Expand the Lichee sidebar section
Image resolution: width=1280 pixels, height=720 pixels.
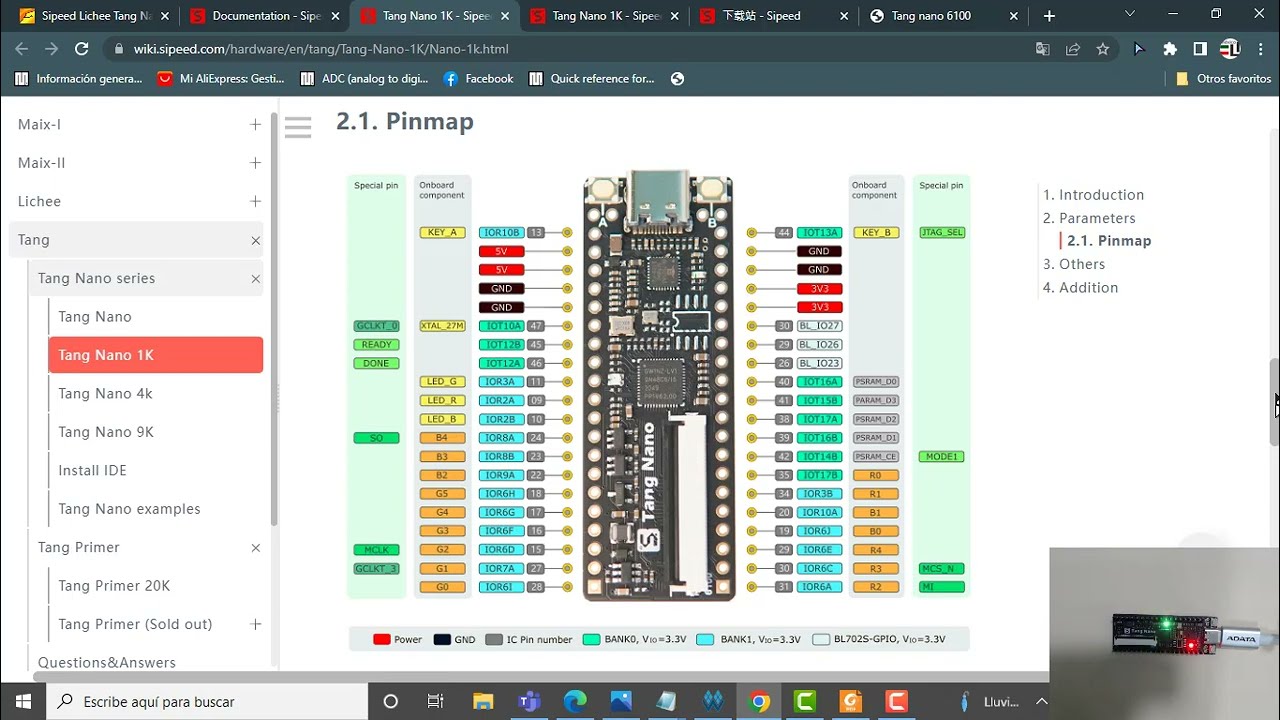point(255,201)
